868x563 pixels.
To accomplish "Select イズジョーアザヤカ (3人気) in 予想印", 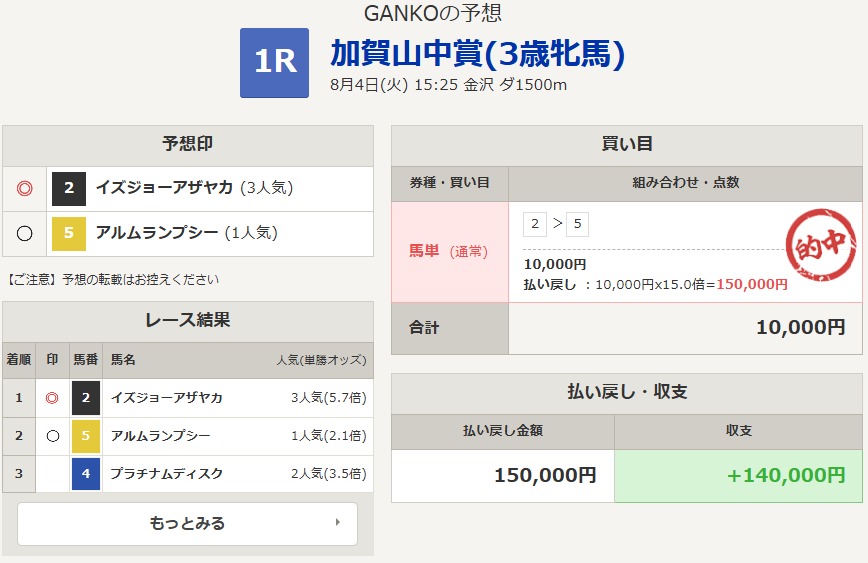I will pos(194,188).
